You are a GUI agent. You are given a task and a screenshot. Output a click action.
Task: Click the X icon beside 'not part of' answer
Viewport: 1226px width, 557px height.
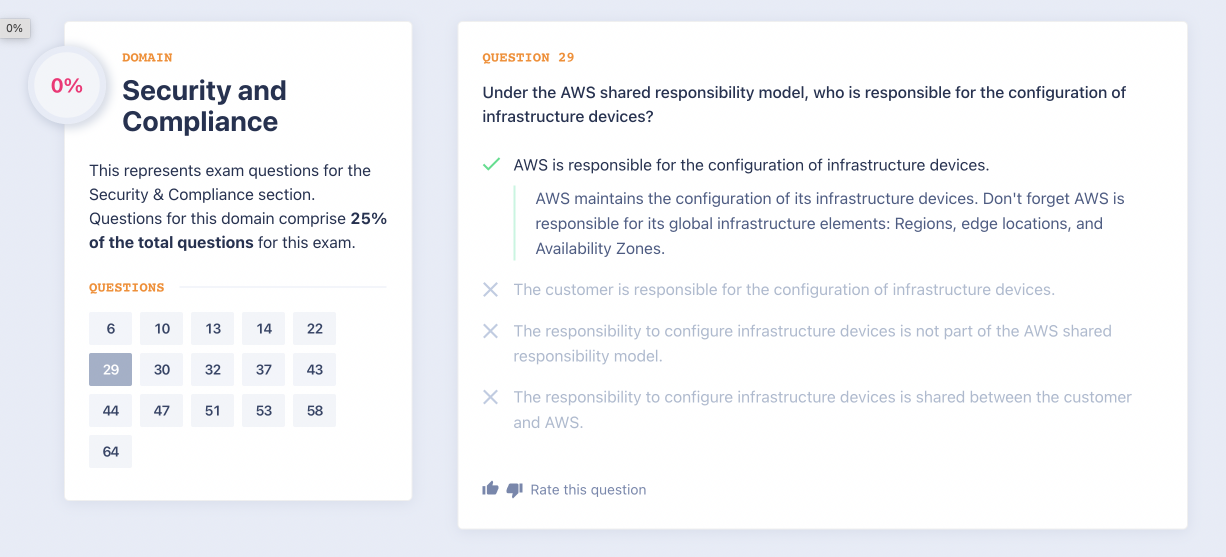coord(490,331)
